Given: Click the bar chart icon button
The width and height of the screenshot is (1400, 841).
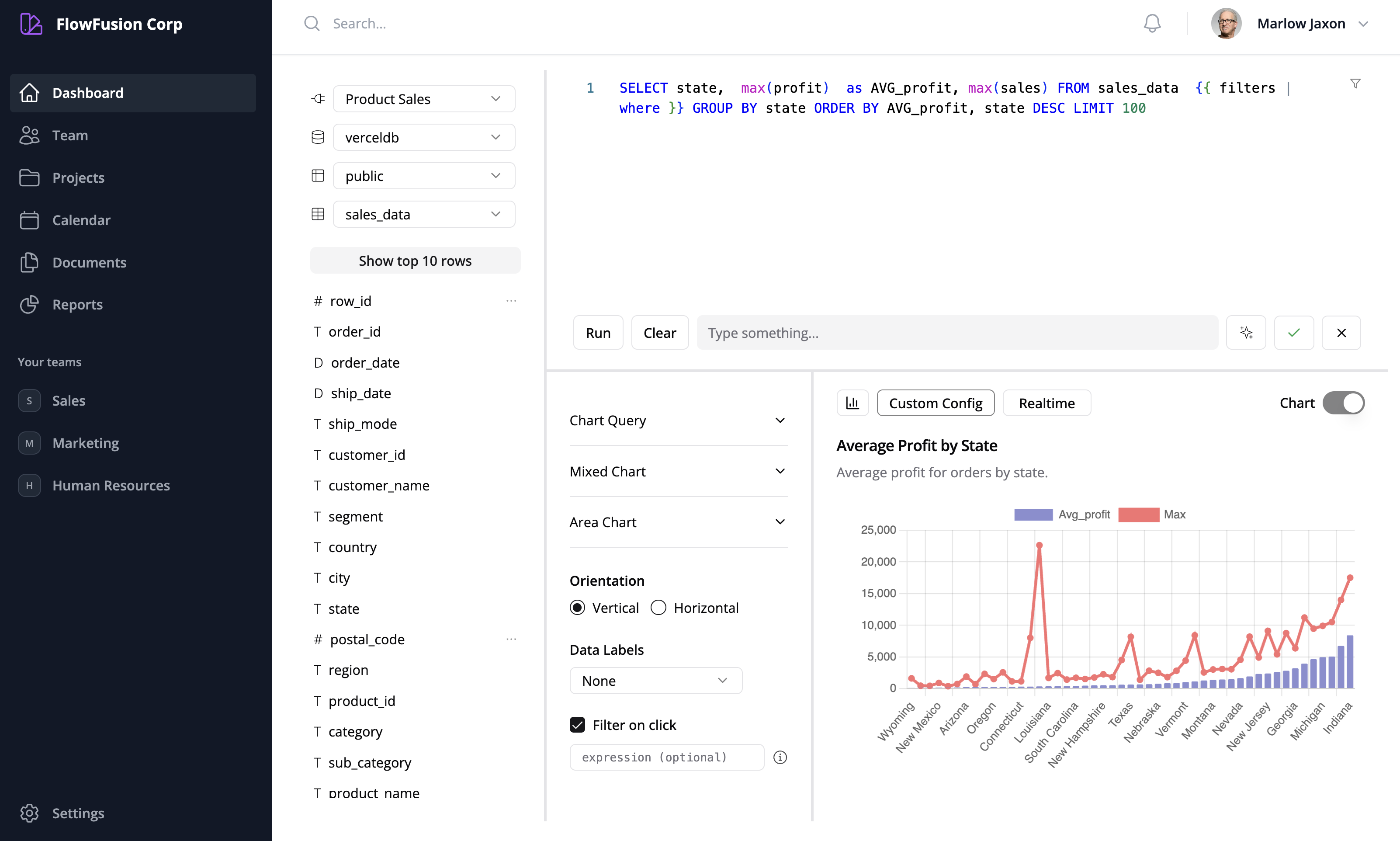Looking at the screenshot, I should 852,403.
